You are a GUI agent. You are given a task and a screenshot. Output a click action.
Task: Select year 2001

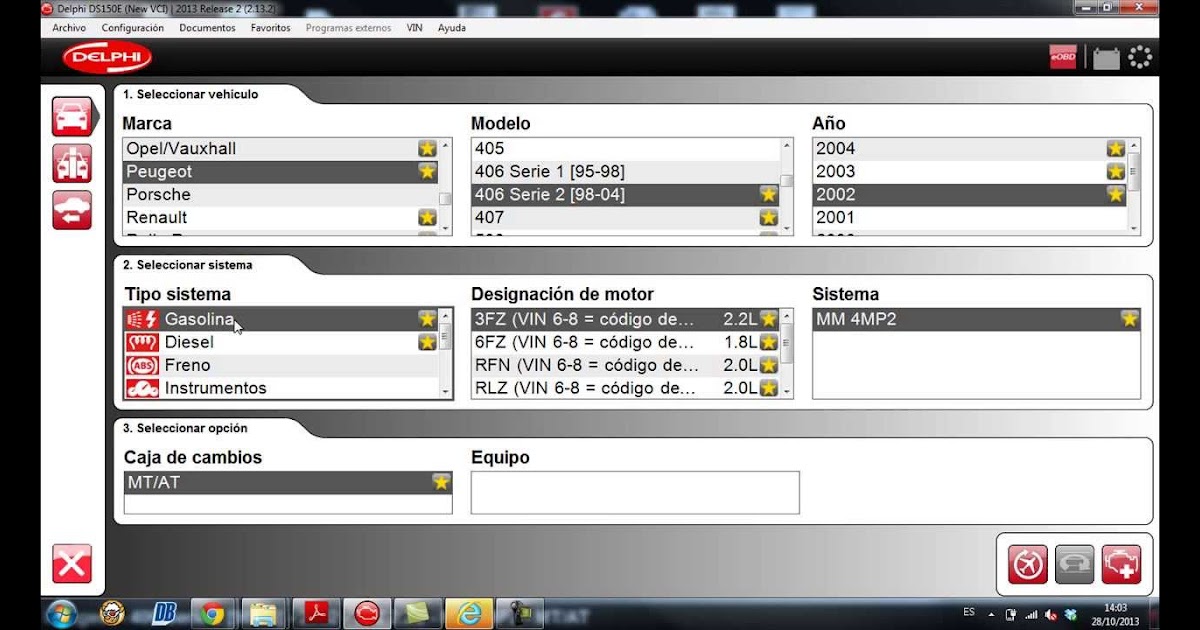click(x=970, y=217)
